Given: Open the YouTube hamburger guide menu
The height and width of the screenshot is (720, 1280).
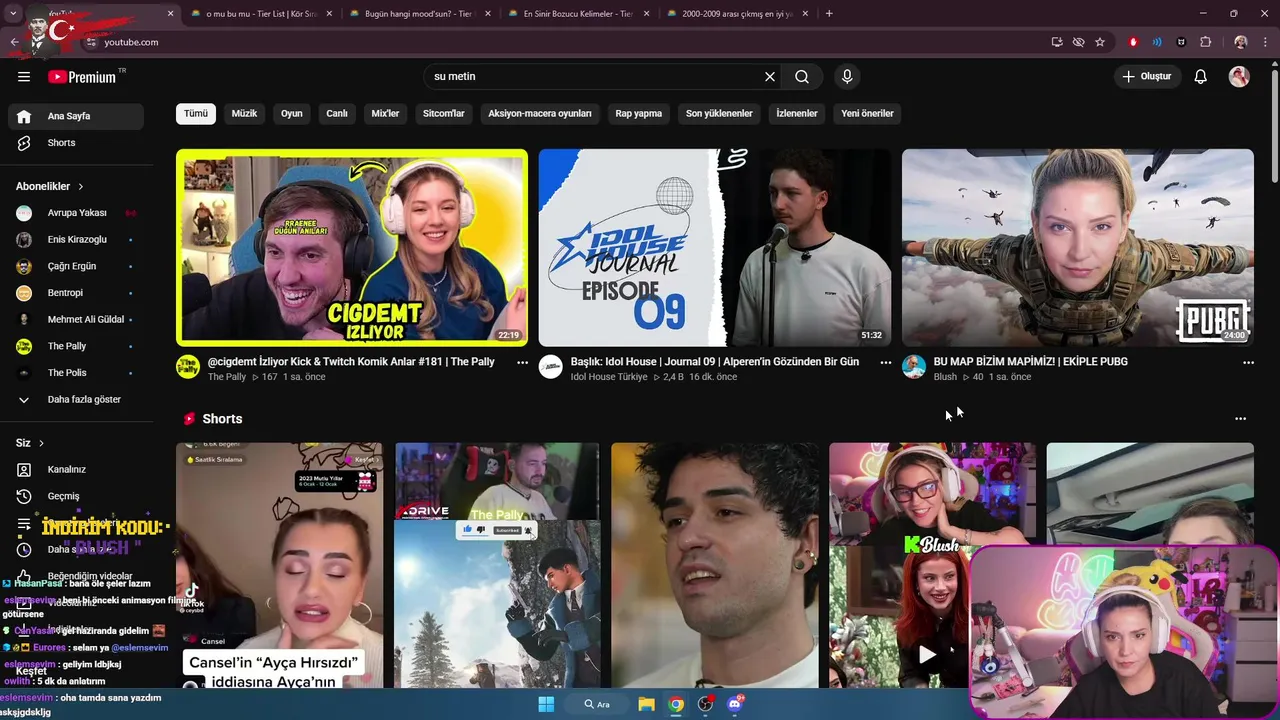Looking at the screenshot, I should (24, 77).
